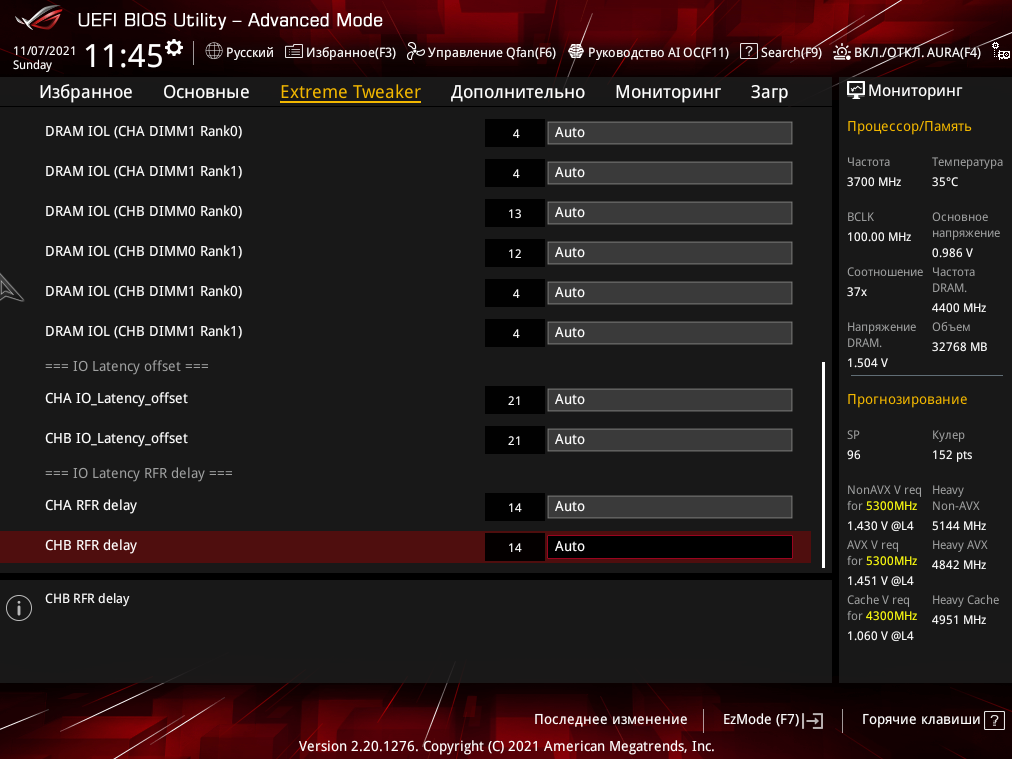Viewport: 1012px width, 759px height.
Task: Edit CHA RFR delay Auto field
Action: pyautogui.click(x=670, y=507)
